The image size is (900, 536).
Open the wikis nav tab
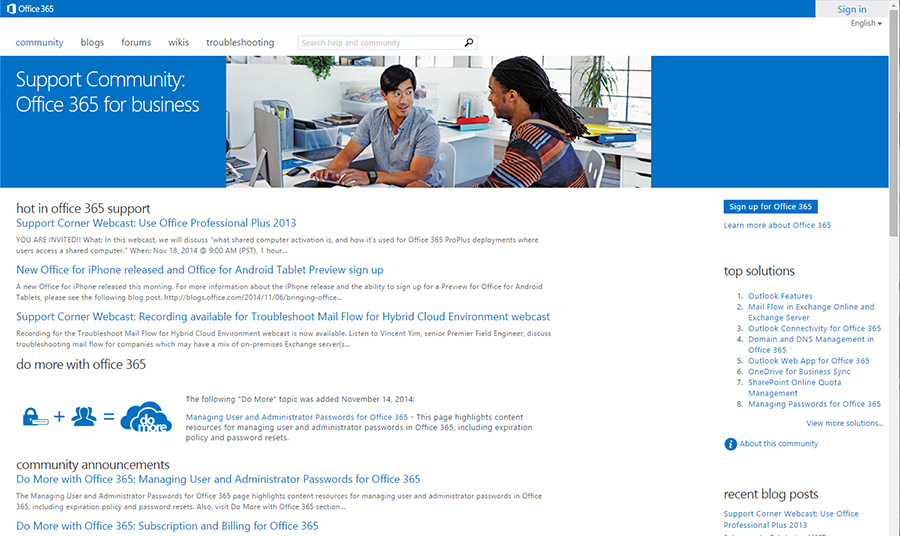tap(179, 42)
